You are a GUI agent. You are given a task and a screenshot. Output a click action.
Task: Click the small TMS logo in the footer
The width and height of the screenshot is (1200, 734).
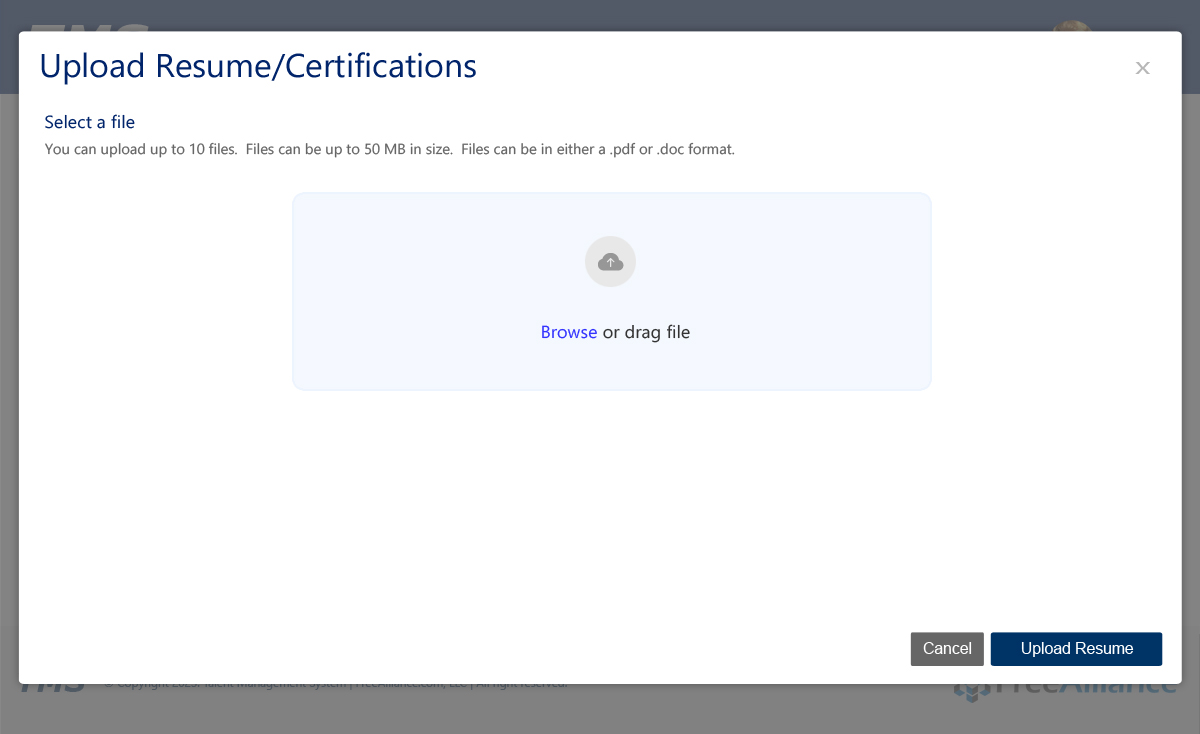pos(48,689)
